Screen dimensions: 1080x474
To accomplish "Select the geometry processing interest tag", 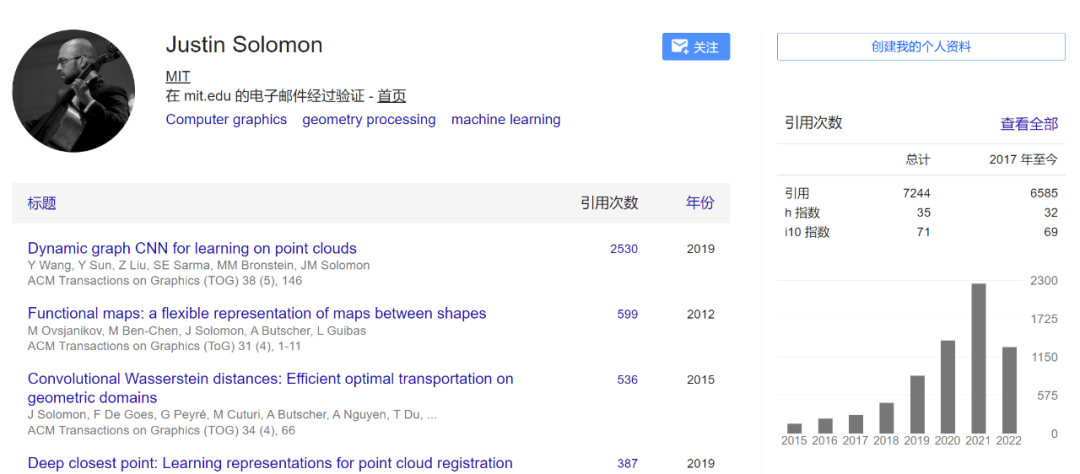I will tap(369, 120).
